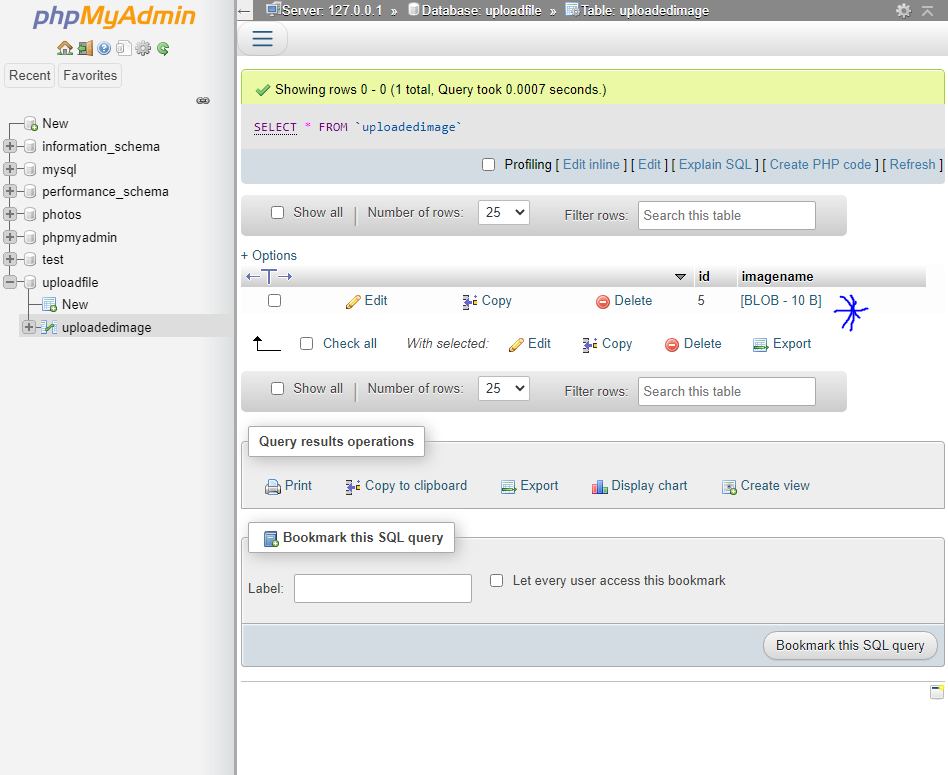Switch to the Favorites tab
Image resolution: width=948 pixels, height=775 pixels.
point(90,75)
